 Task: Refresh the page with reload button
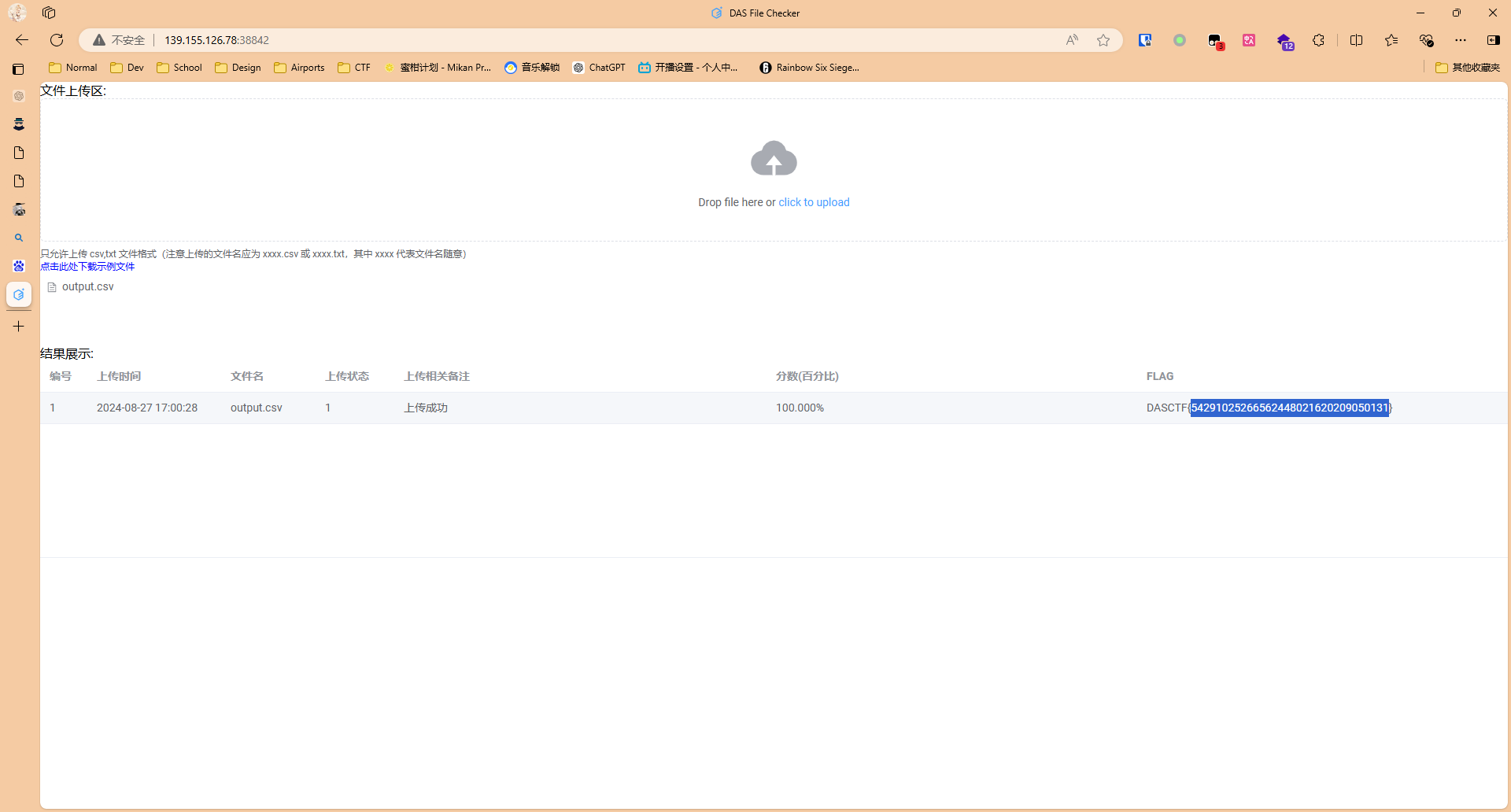point(57,40)
